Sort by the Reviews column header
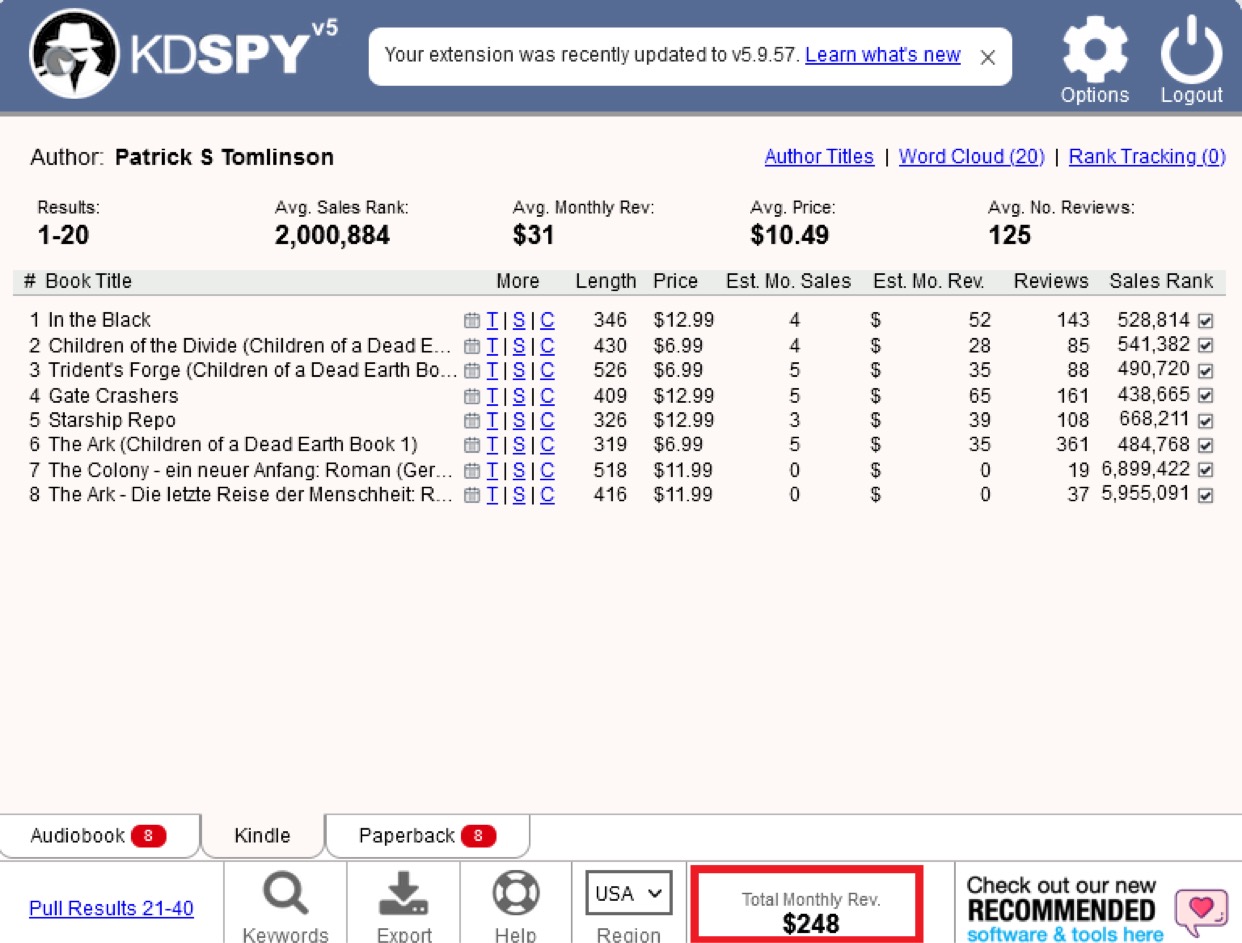1242x943 pixels. pyautogui.click(x=1051, y=282)
